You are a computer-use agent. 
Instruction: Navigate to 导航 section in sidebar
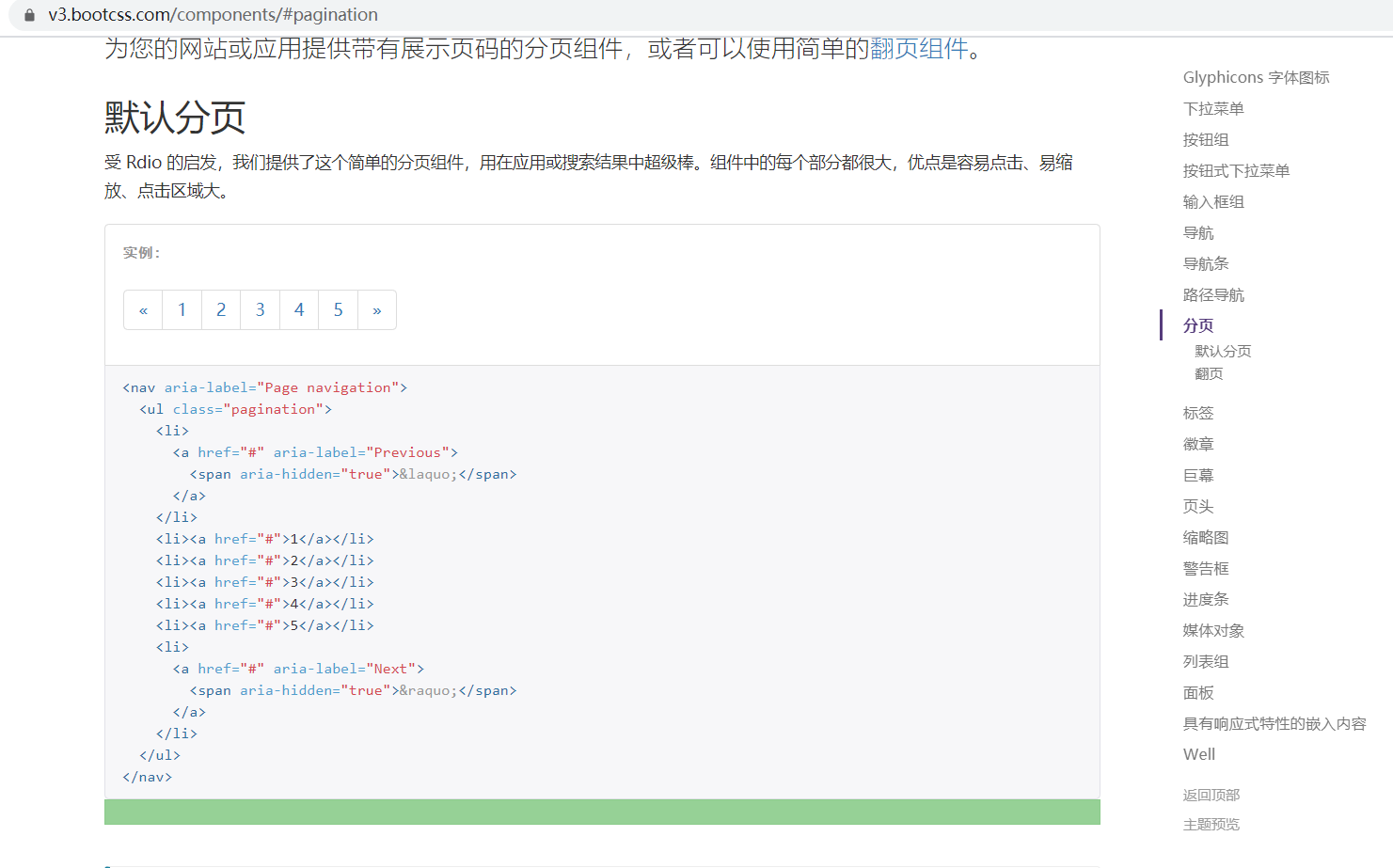1198,232
